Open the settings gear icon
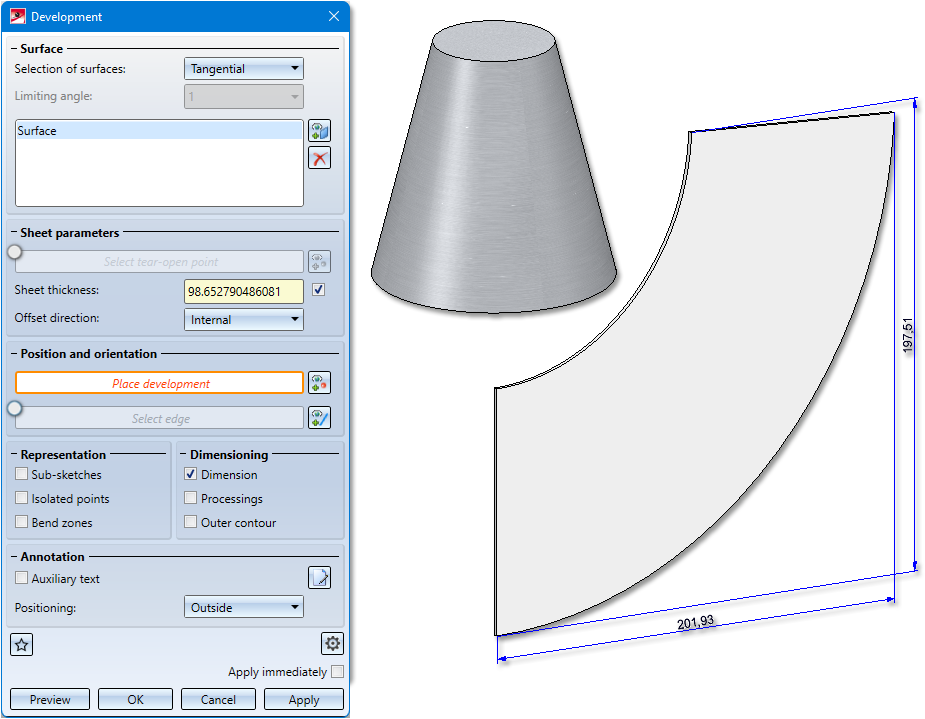925x719 pixels. click(x=332, y=644)
